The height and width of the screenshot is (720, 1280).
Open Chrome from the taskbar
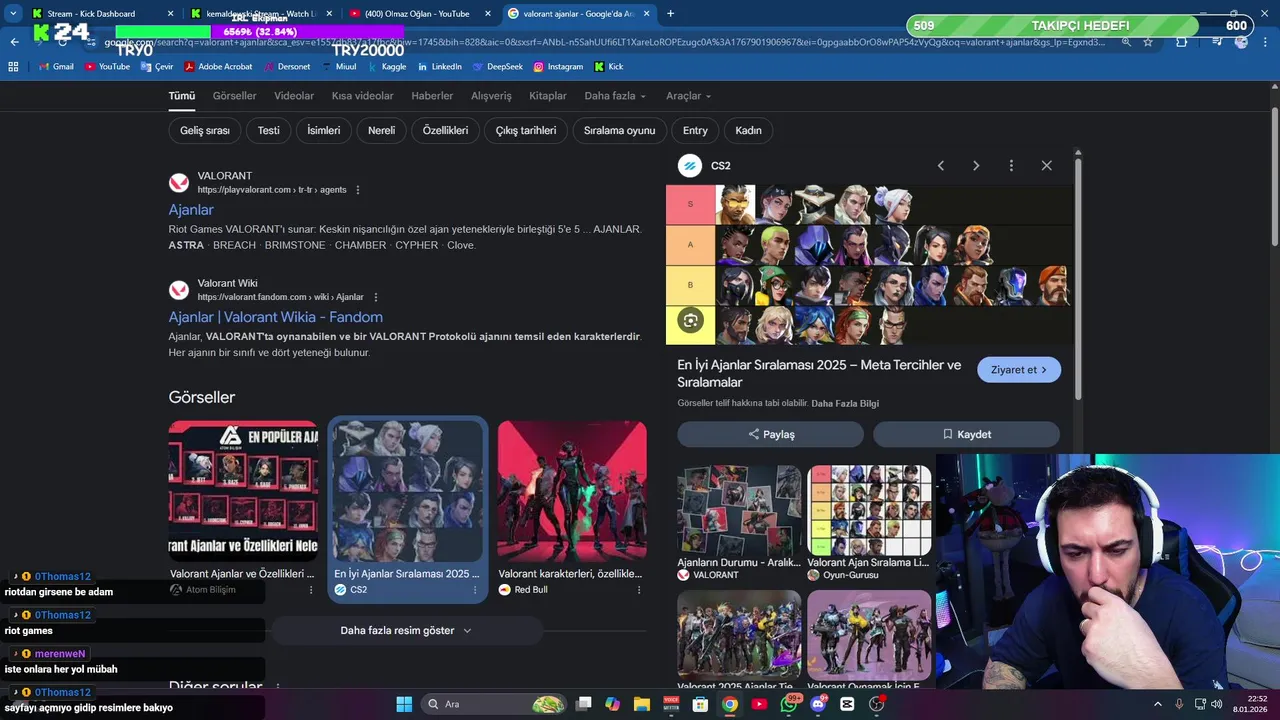click(730, 704)
